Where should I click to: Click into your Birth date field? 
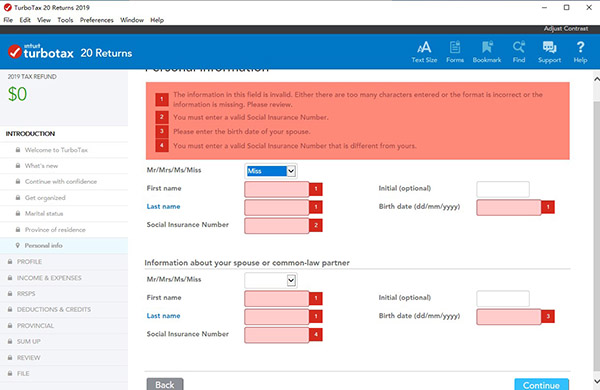[509, 207]
